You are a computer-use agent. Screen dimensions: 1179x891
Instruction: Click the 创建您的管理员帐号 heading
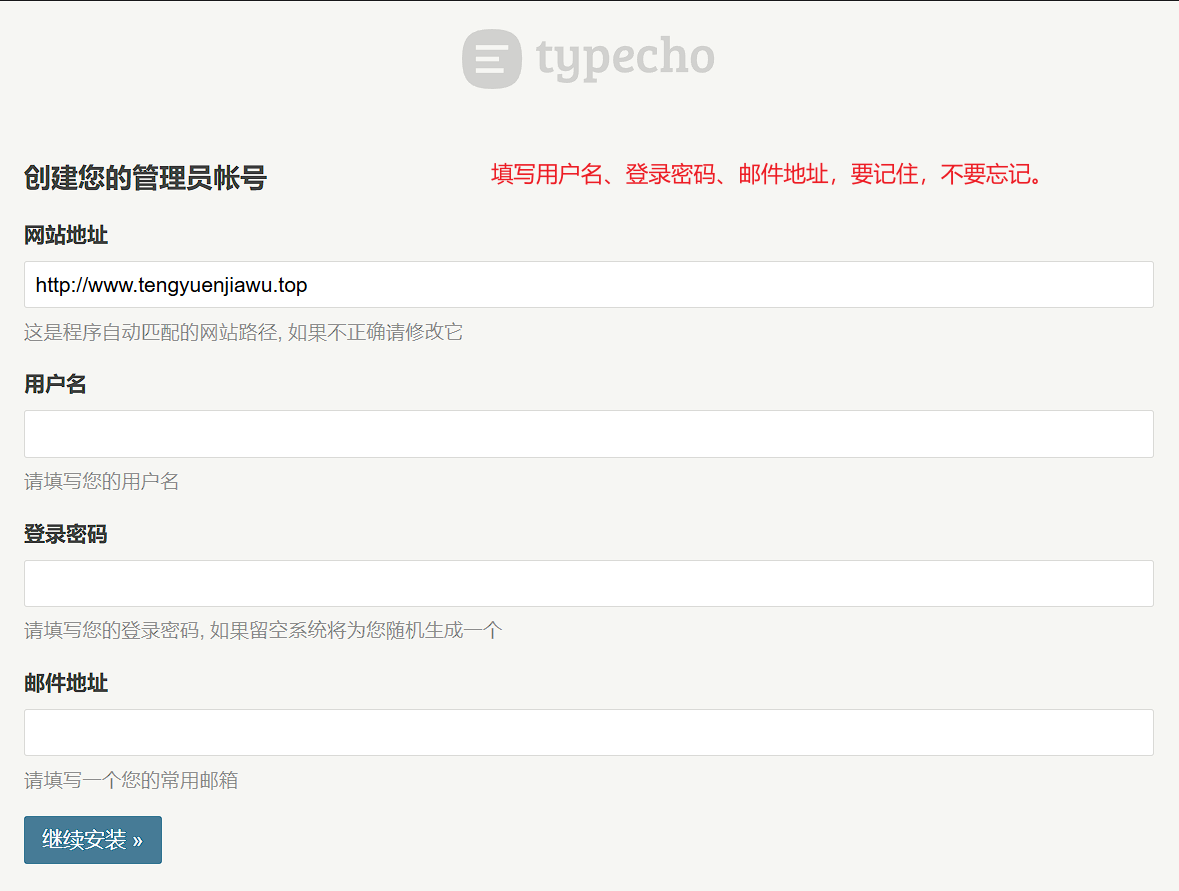pyautogui.click(x=145, y=179)
